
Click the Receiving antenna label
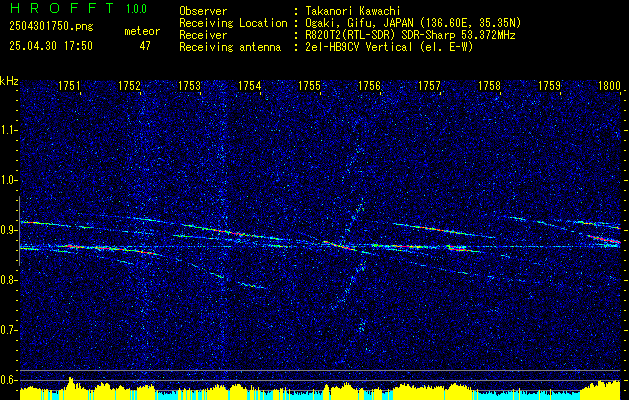coord(230,47)
